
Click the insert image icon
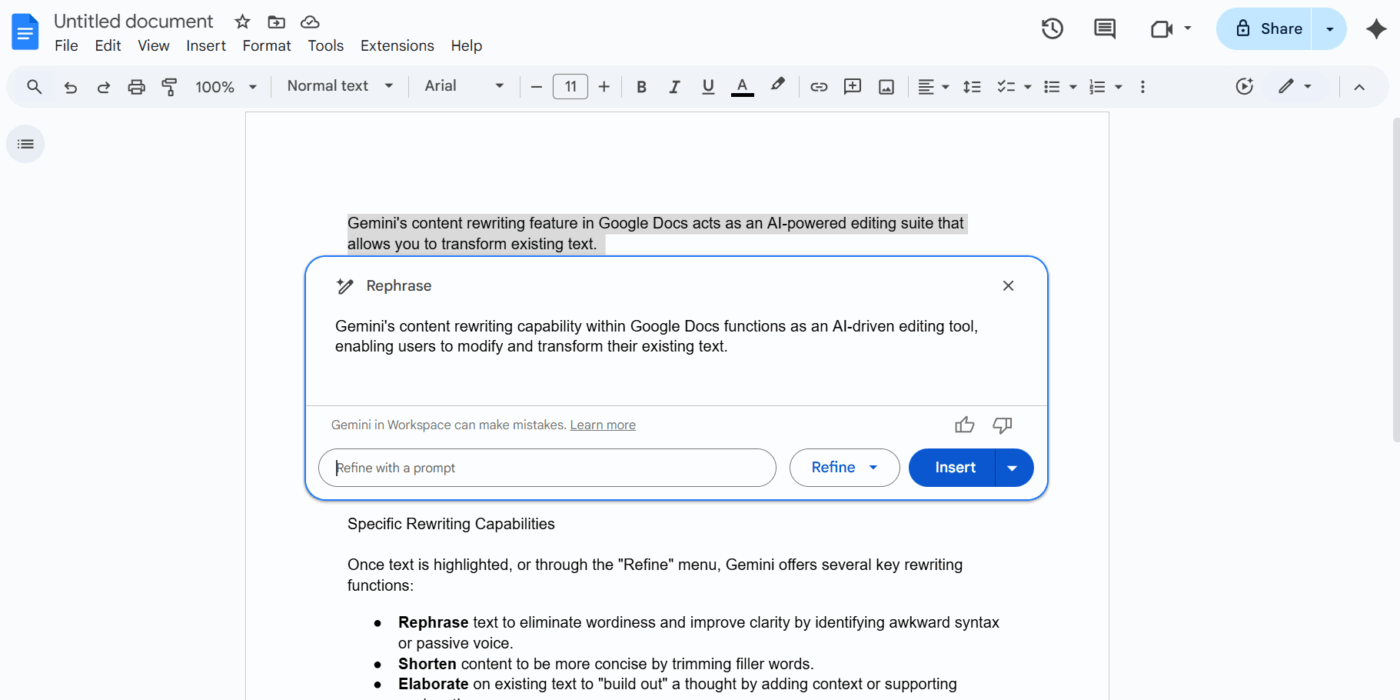click(886, 87)
